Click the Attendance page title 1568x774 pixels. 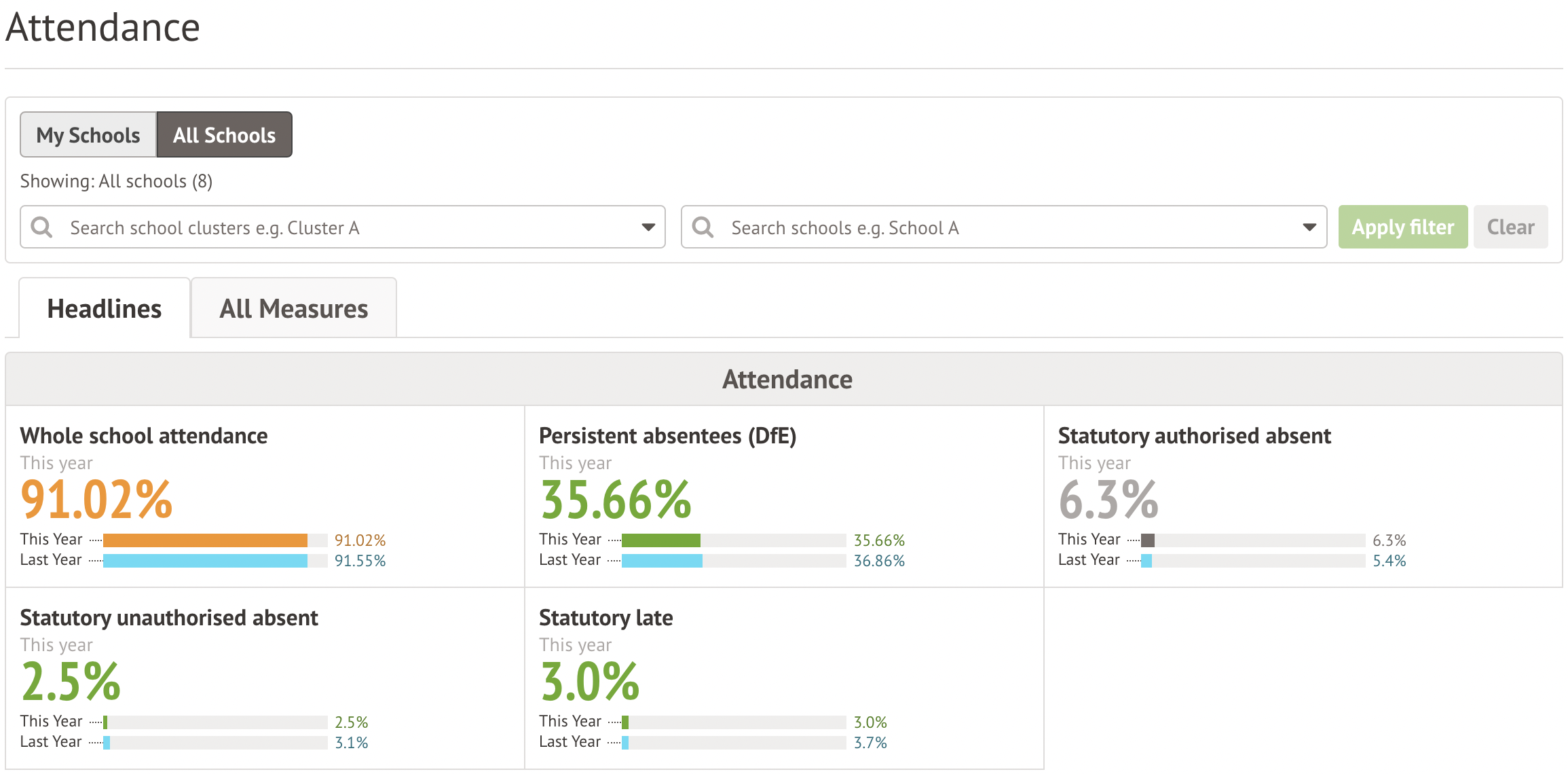pyautogui.click(x=102, y=27)
